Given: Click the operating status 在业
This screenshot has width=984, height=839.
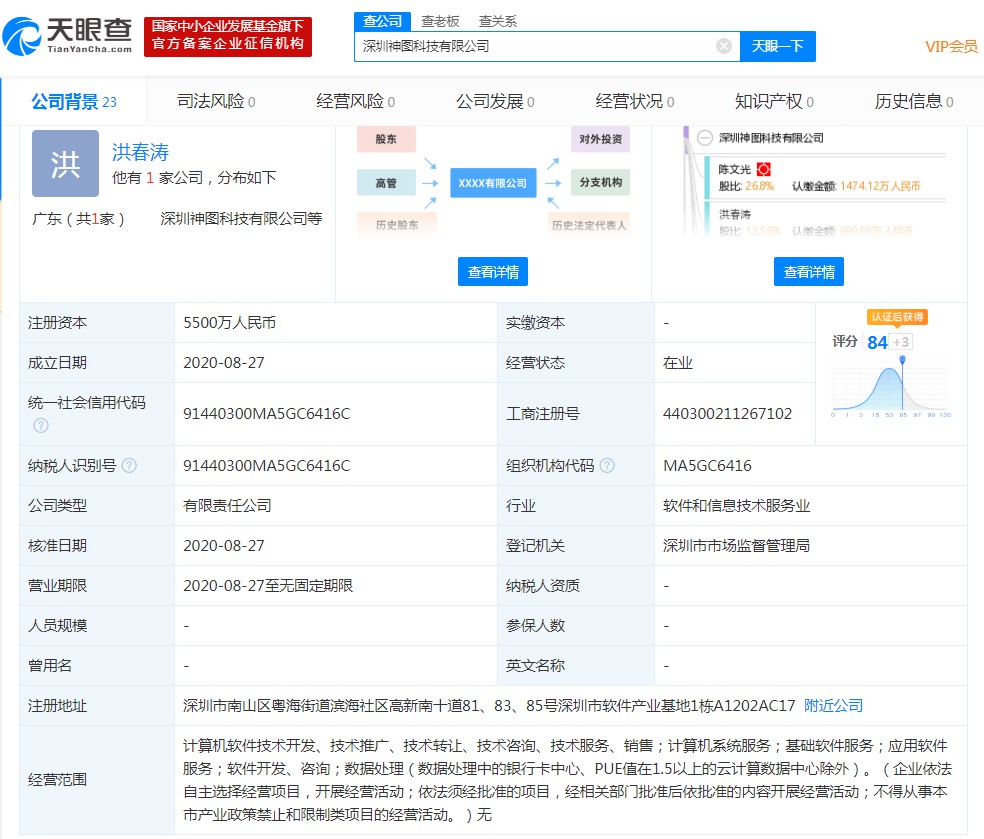Looking at the screenshot, I should (678, 363).
